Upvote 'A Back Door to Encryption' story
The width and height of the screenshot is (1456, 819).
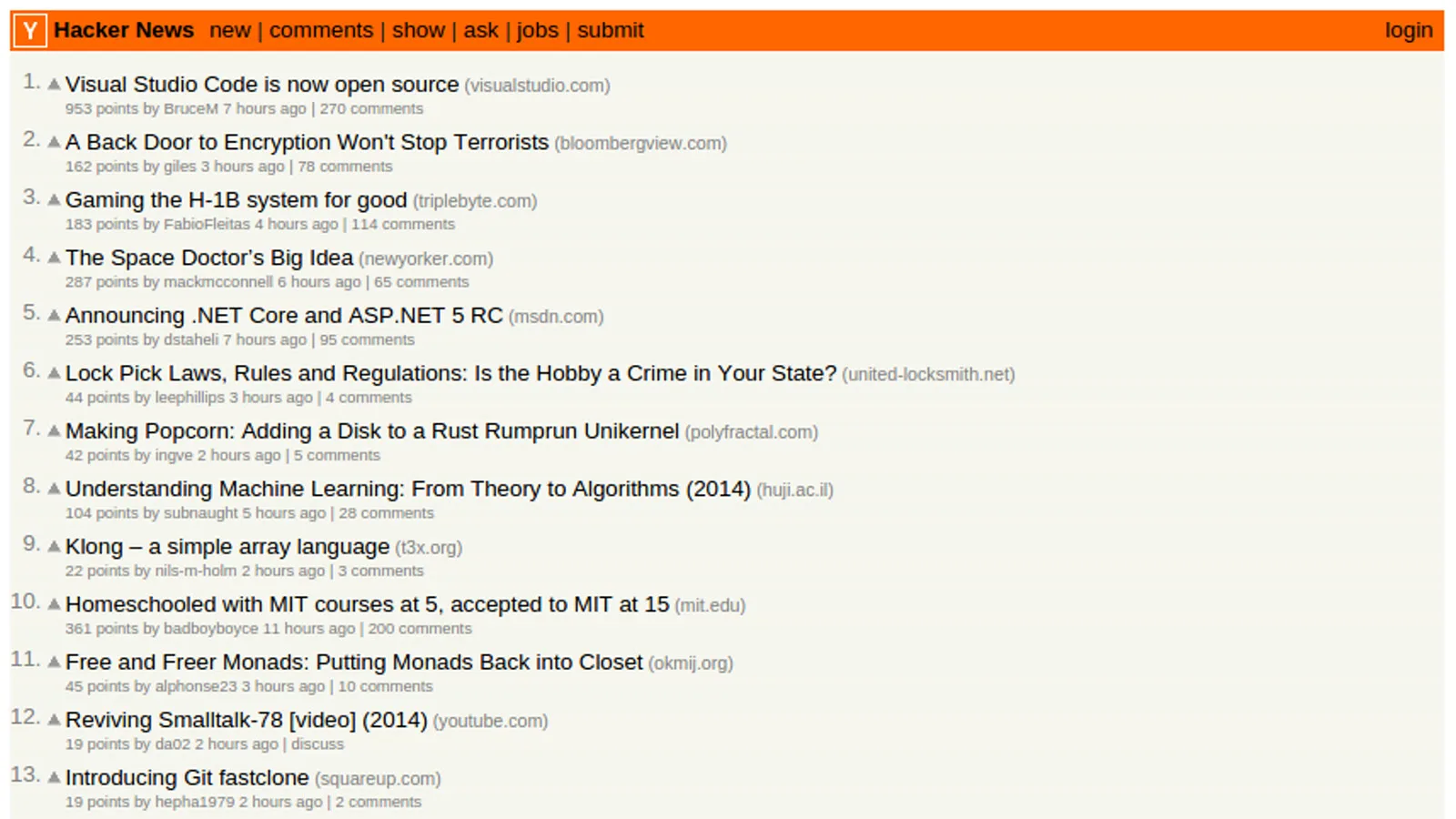[55, 142]
